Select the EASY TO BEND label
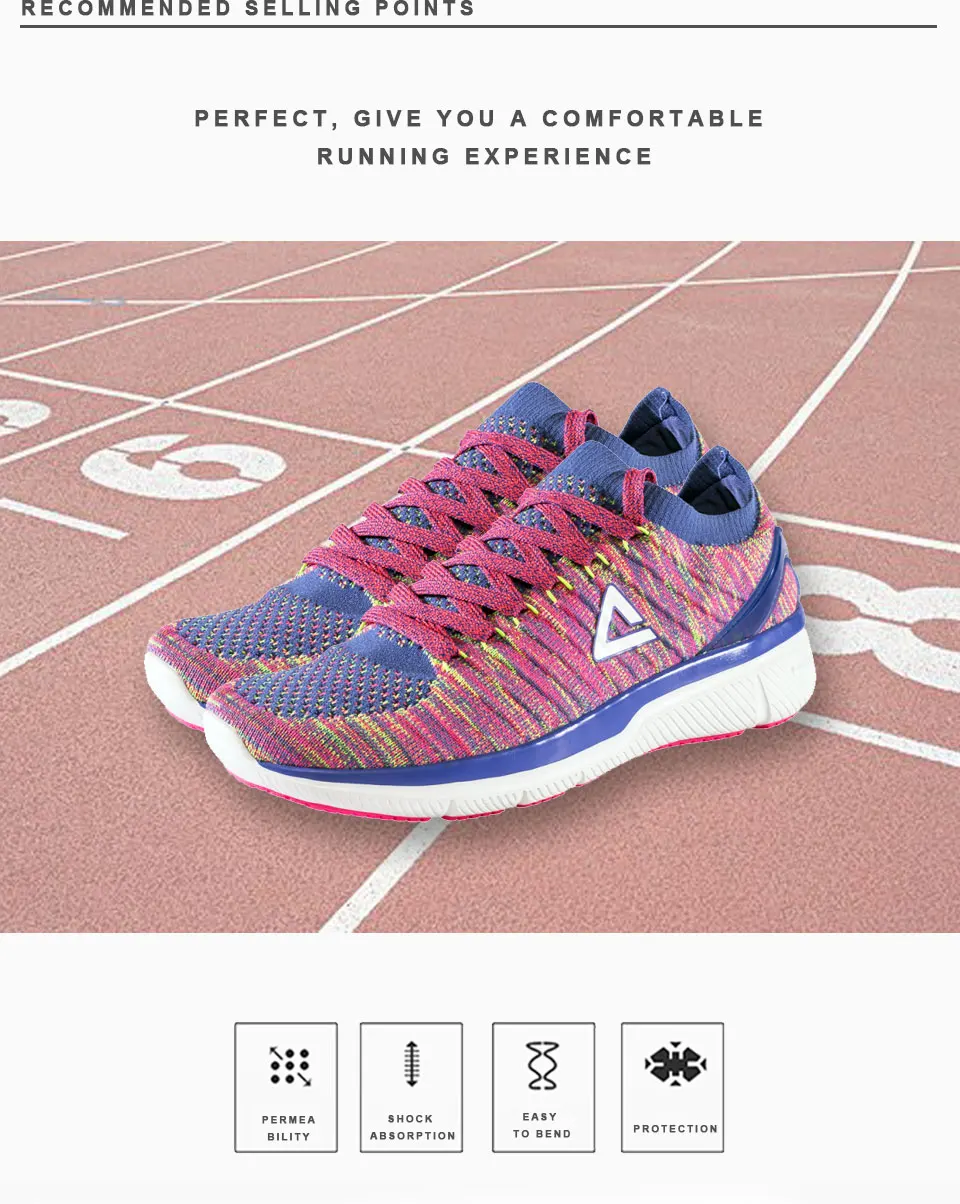 click(x=542, y=1125)
